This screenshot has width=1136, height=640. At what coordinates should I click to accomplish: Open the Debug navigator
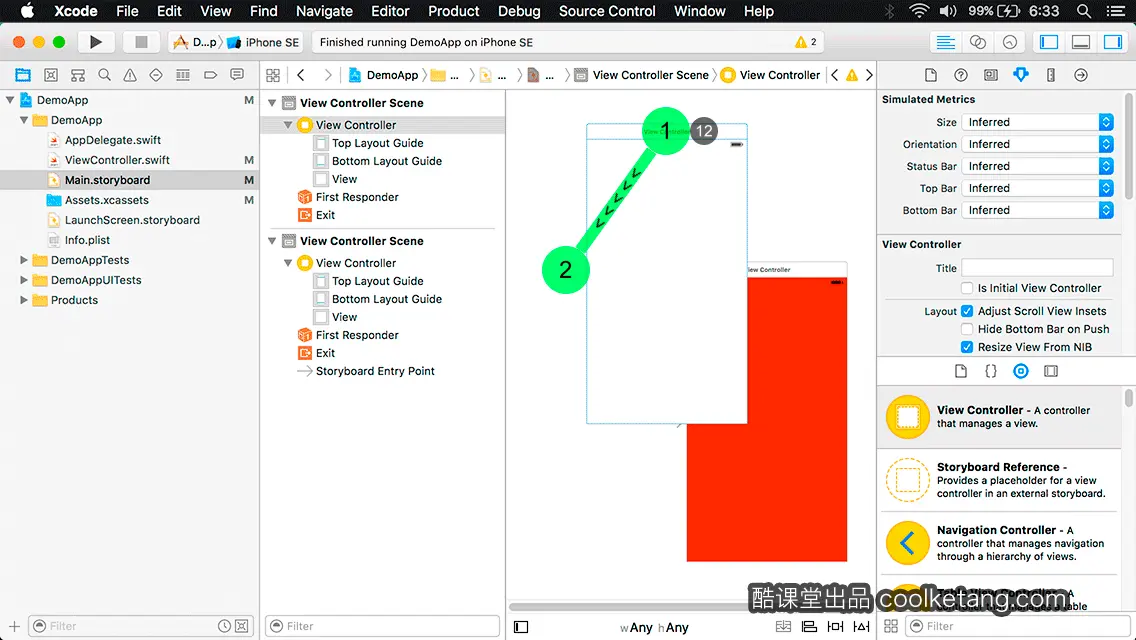click(183, 75)
